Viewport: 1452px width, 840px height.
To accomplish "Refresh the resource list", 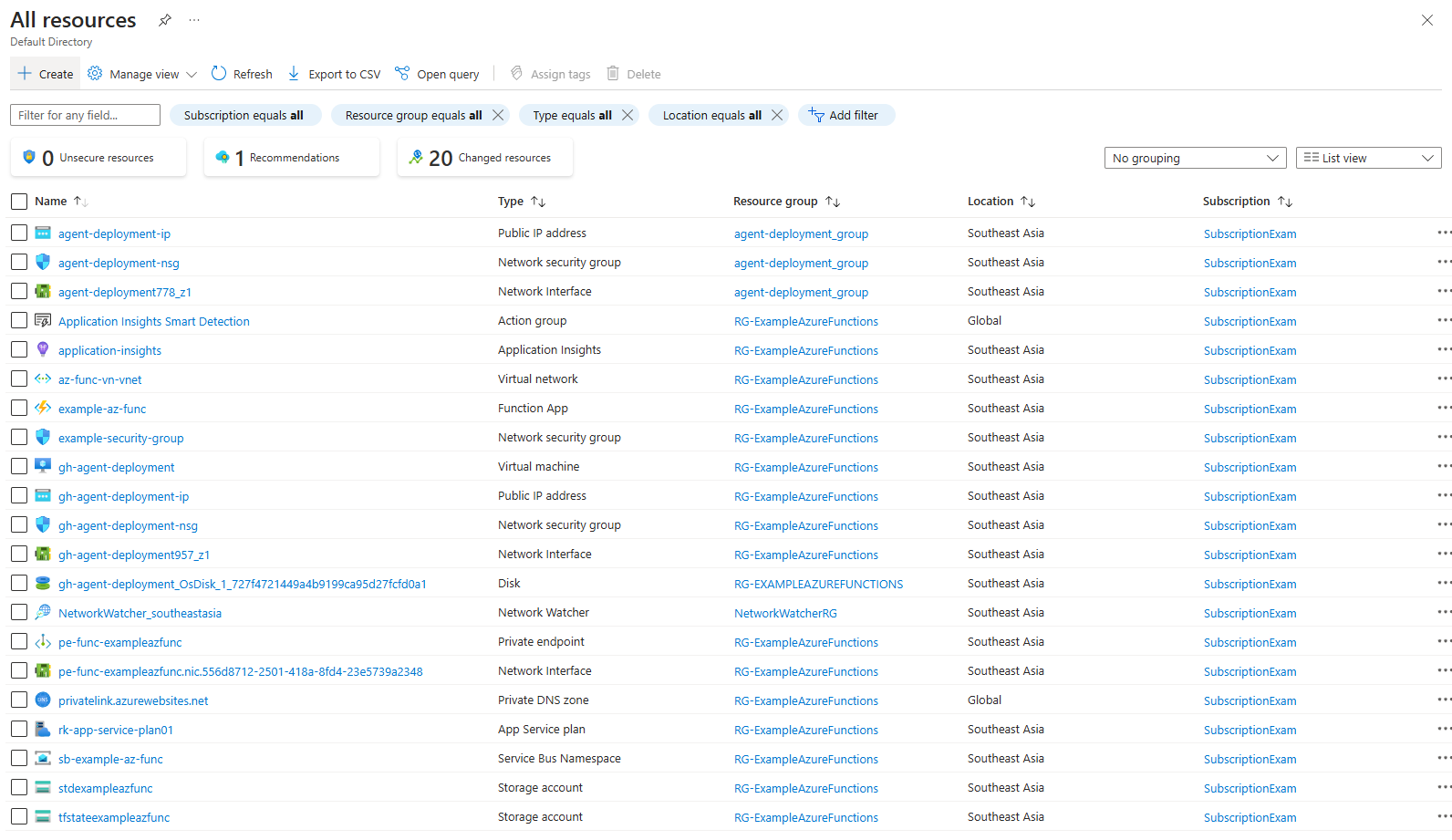I will [x=242, y=74].
